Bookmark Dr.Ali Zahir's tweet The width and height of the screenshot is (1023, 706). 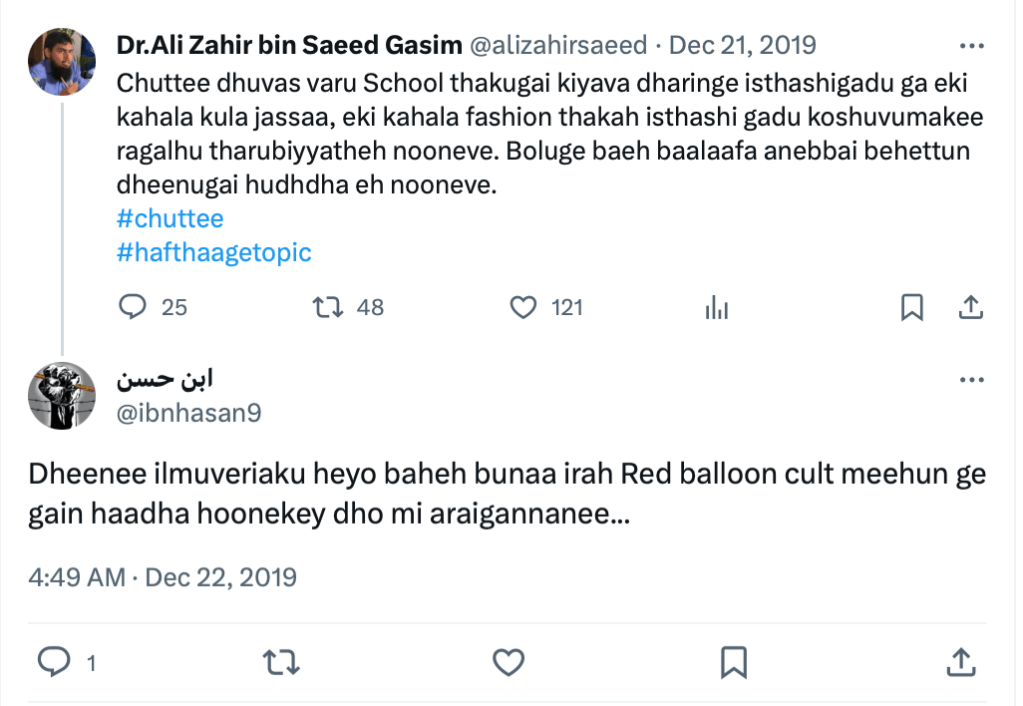(x=912, y=307)
